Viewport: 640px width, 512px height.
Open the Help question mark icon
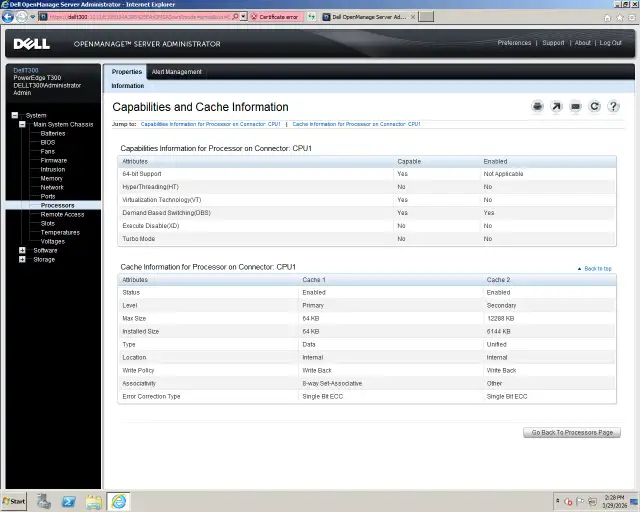tap(614, 106)
